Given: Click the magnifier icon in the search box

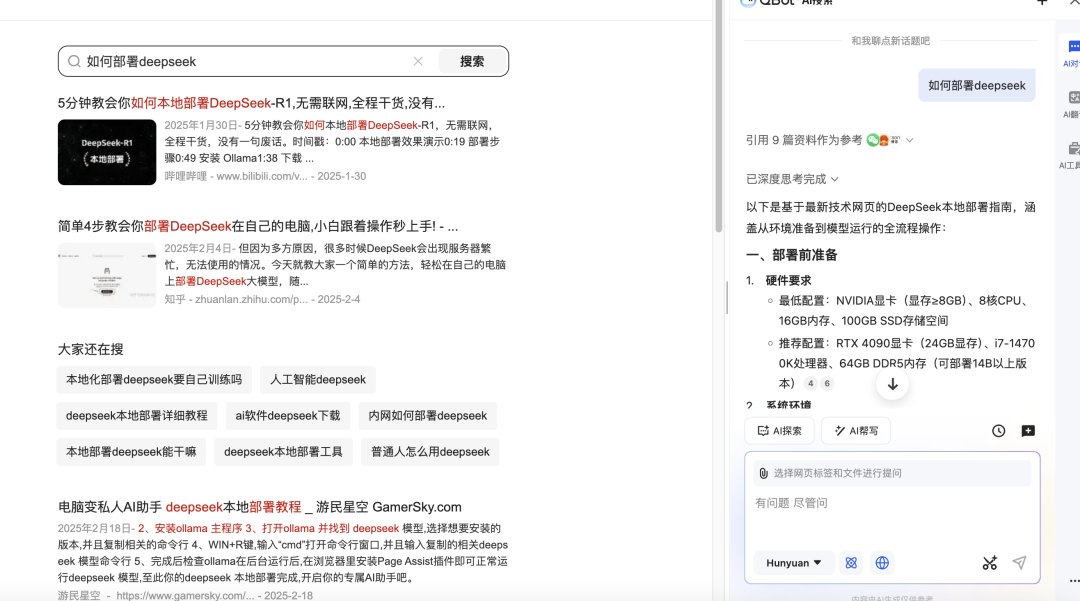Looking at the screenshot, I should 74,61.
